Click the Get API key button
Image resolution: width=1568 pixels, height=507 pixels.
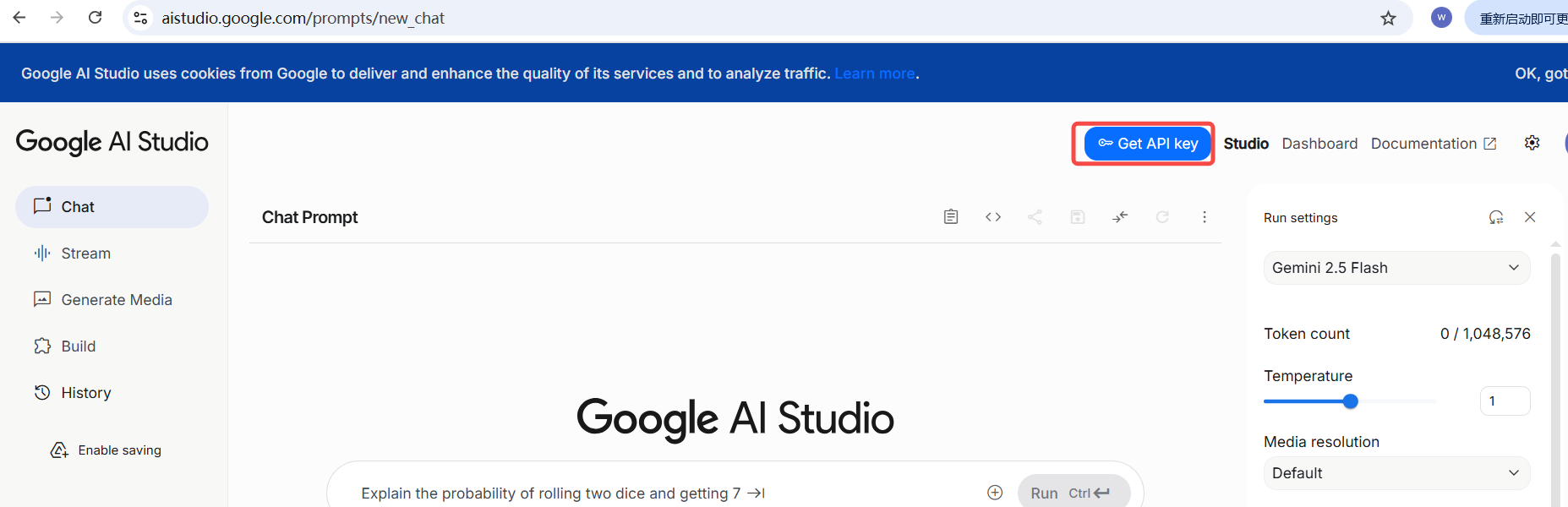(1147, 144)
